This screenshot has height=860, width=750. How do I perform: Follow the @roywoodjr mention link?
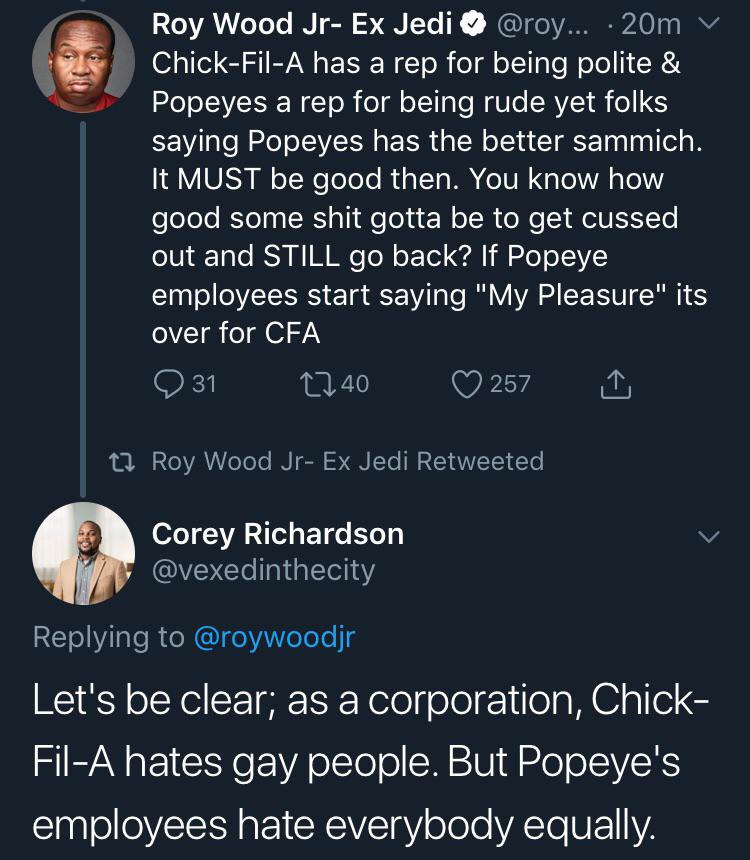point(273,637)
